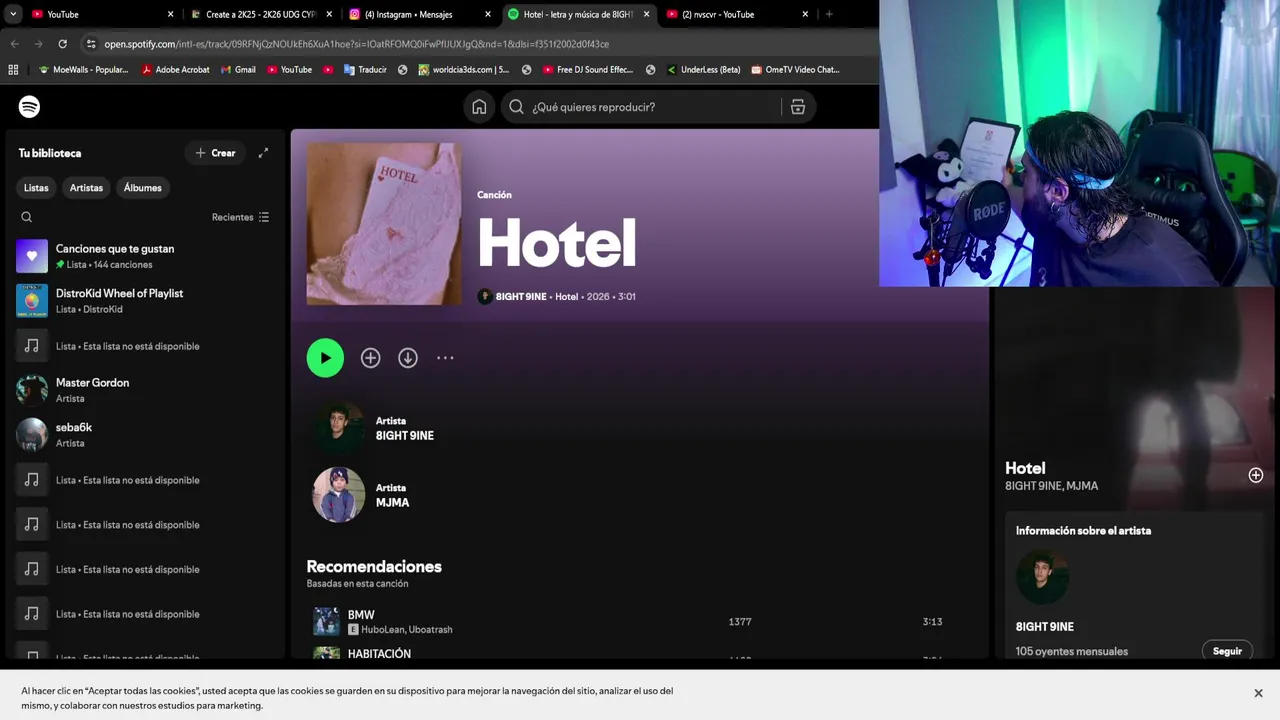Image resolution: width=1280 pixels, height=720 pixels.
Task: Open the Recientes sort dropdown
Action: pyautogui.click(x=240, y=217)
